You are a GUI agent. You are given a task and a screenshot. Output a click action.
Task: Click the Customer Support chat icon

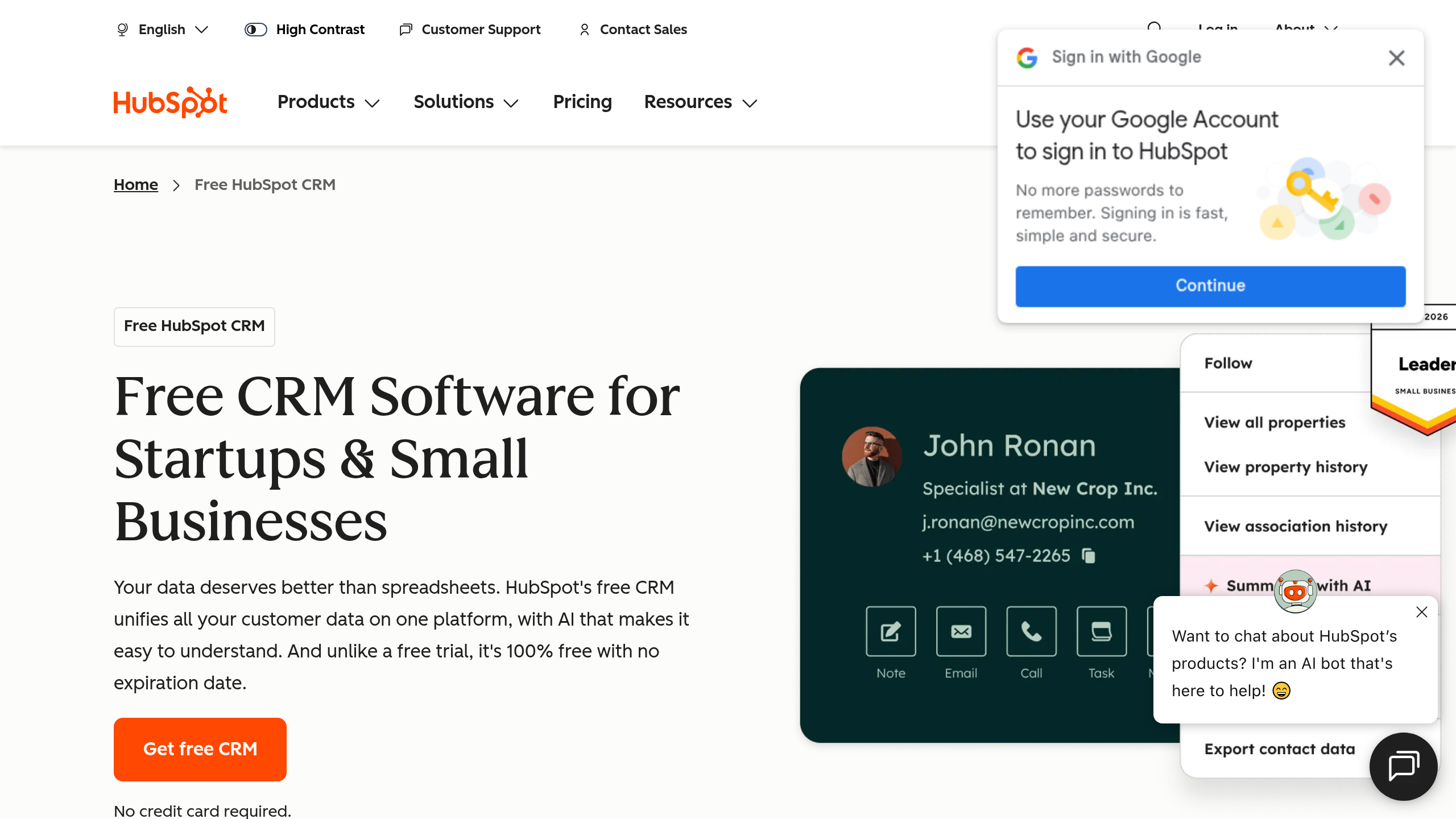click(x=406, y=30)
